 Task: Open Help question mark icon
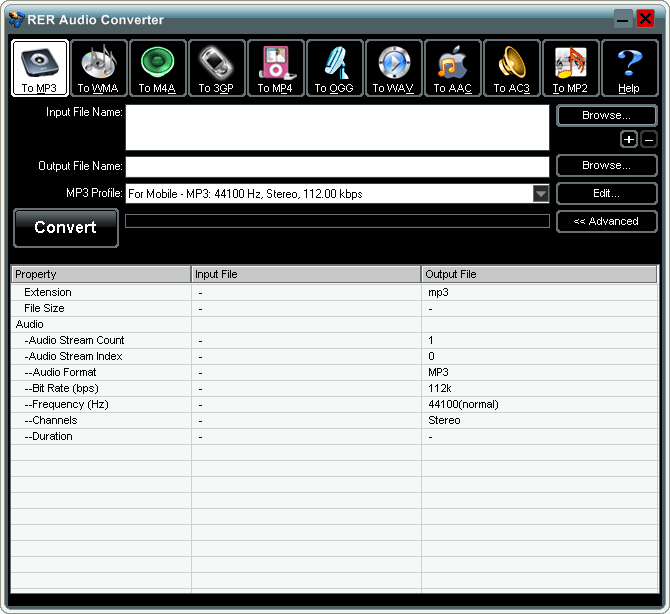click(x=629, y=68)
